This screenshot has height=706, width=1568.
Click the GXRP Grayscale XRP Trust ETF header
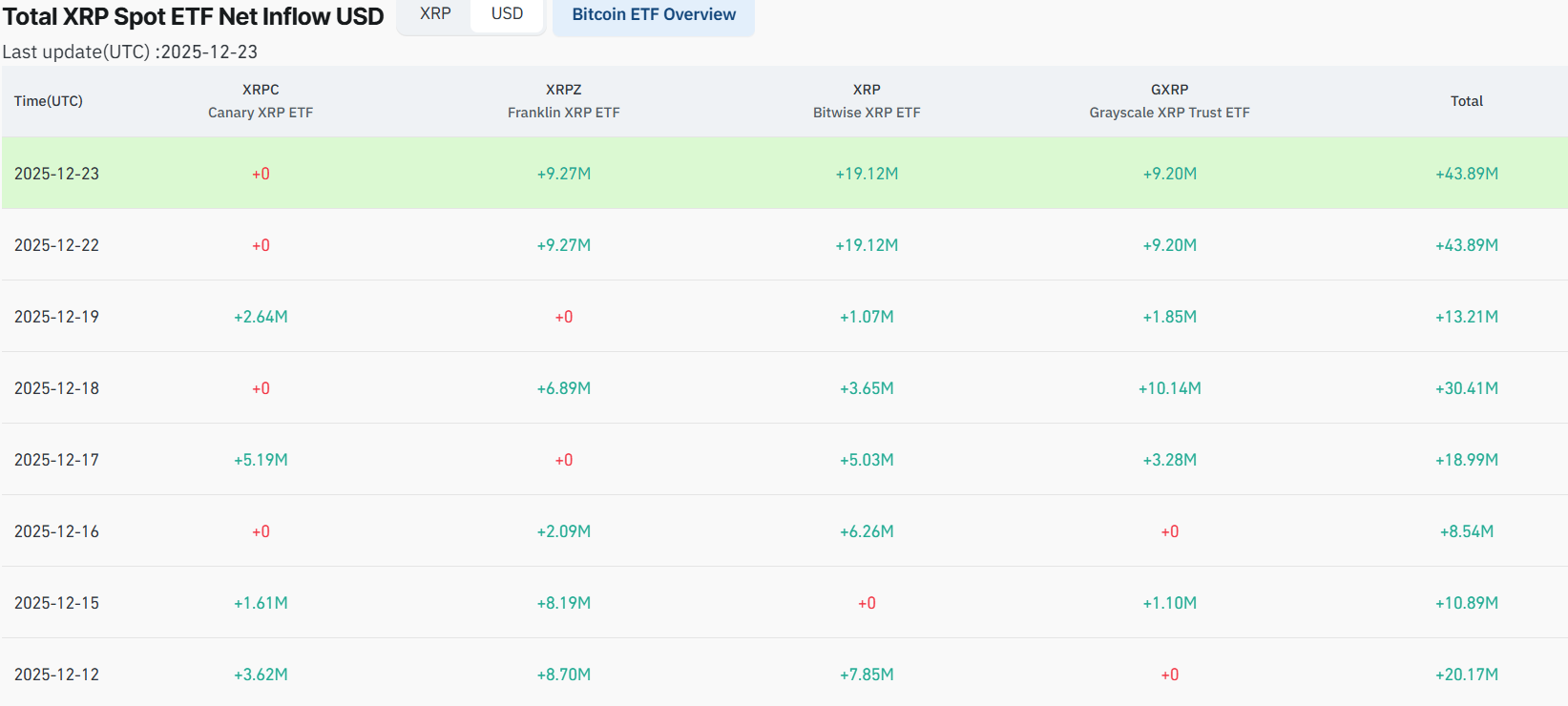click(1170, 101)
